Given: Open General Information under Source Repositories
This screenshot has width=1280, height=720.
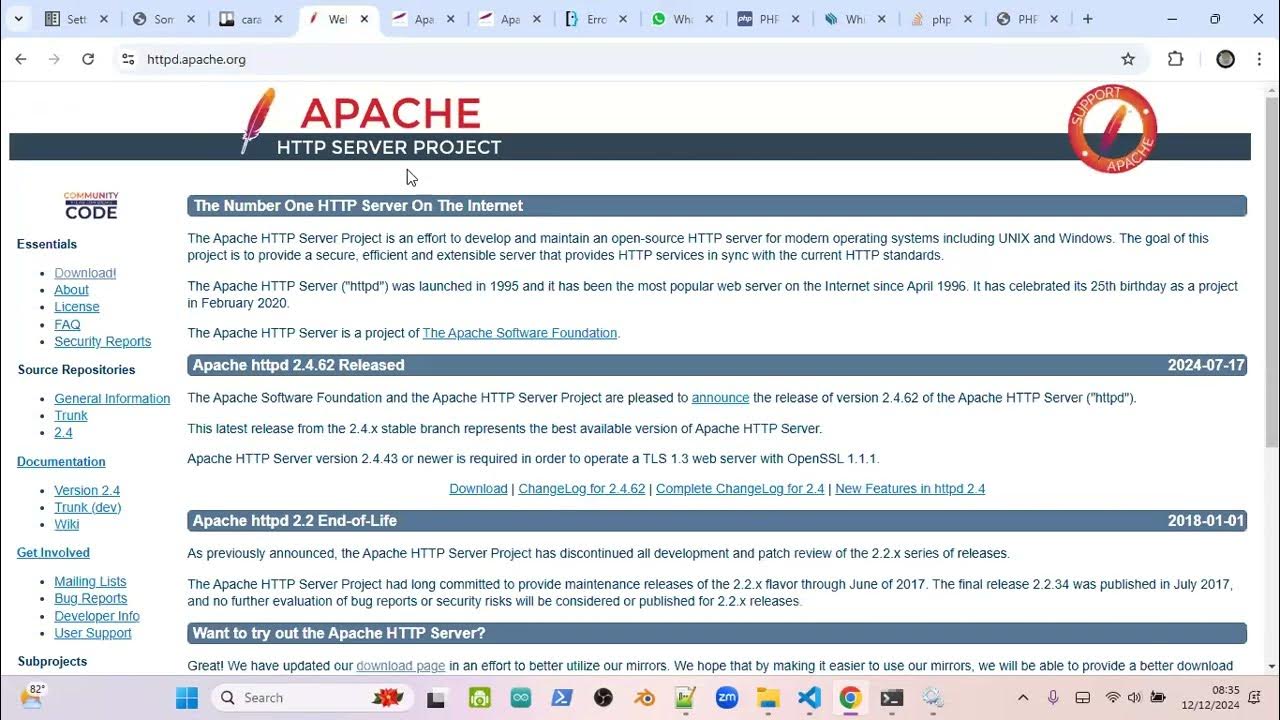Looking at the screenshot, I should (x=112, y=398).
